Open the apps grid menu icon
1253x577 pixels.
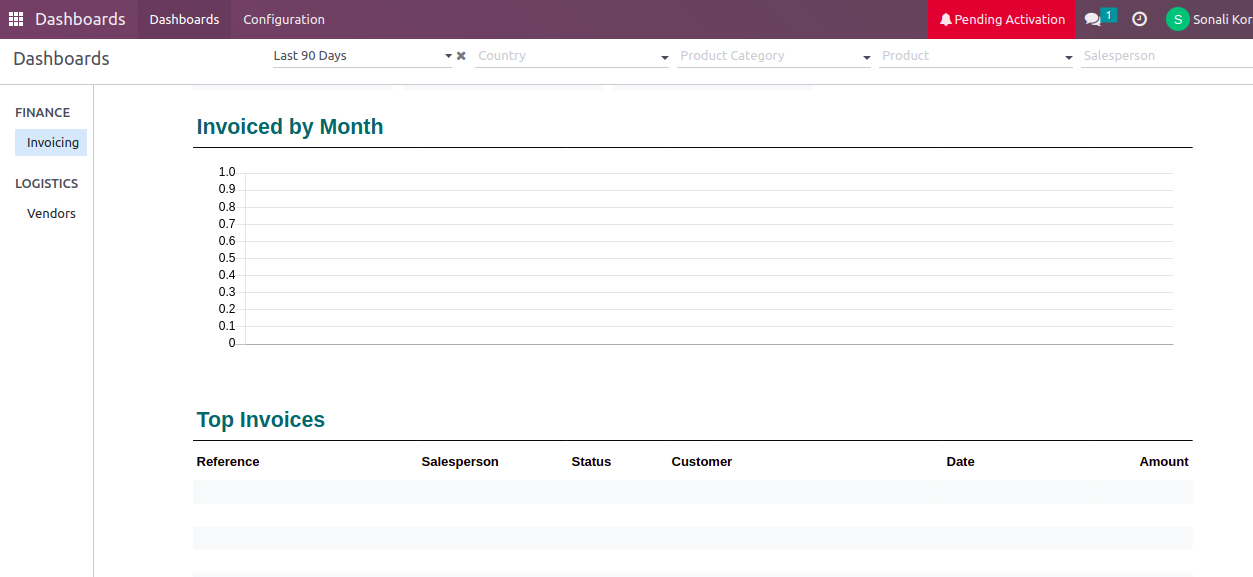(16, 19)
